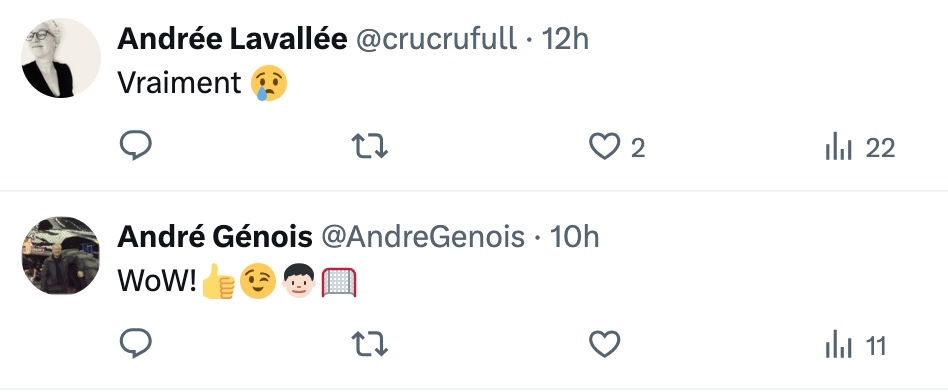
Task: Click the like count 2
Action: click(638, 148)
